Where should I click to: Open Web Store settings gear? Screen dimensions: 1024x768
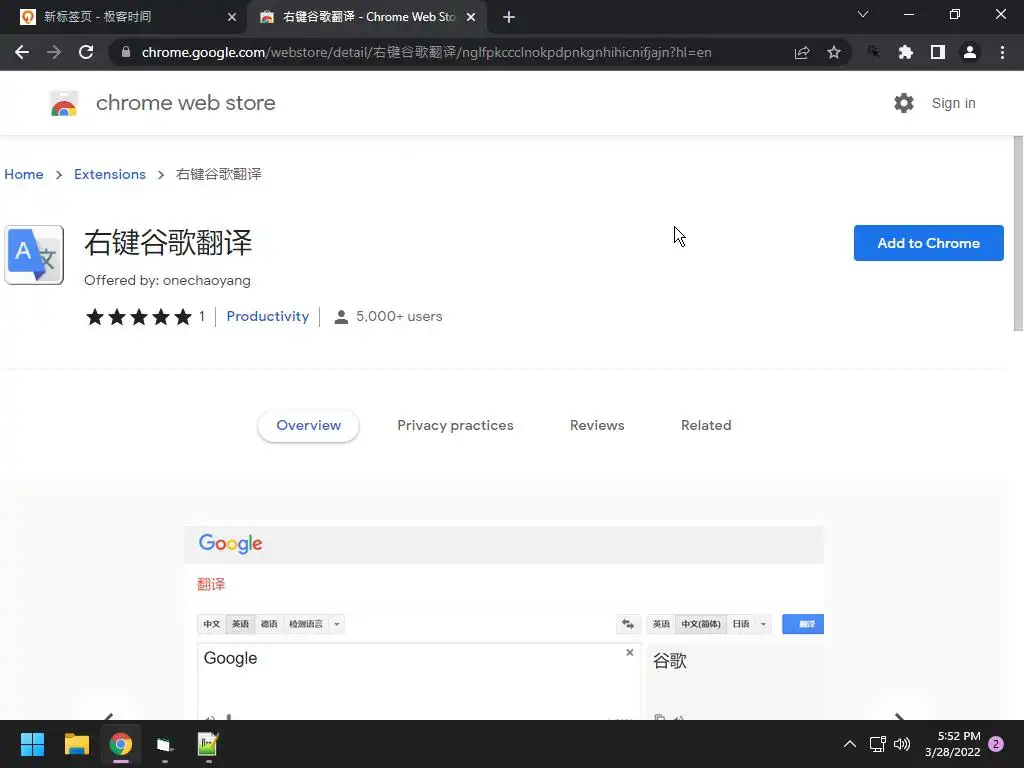coord(904,103)
